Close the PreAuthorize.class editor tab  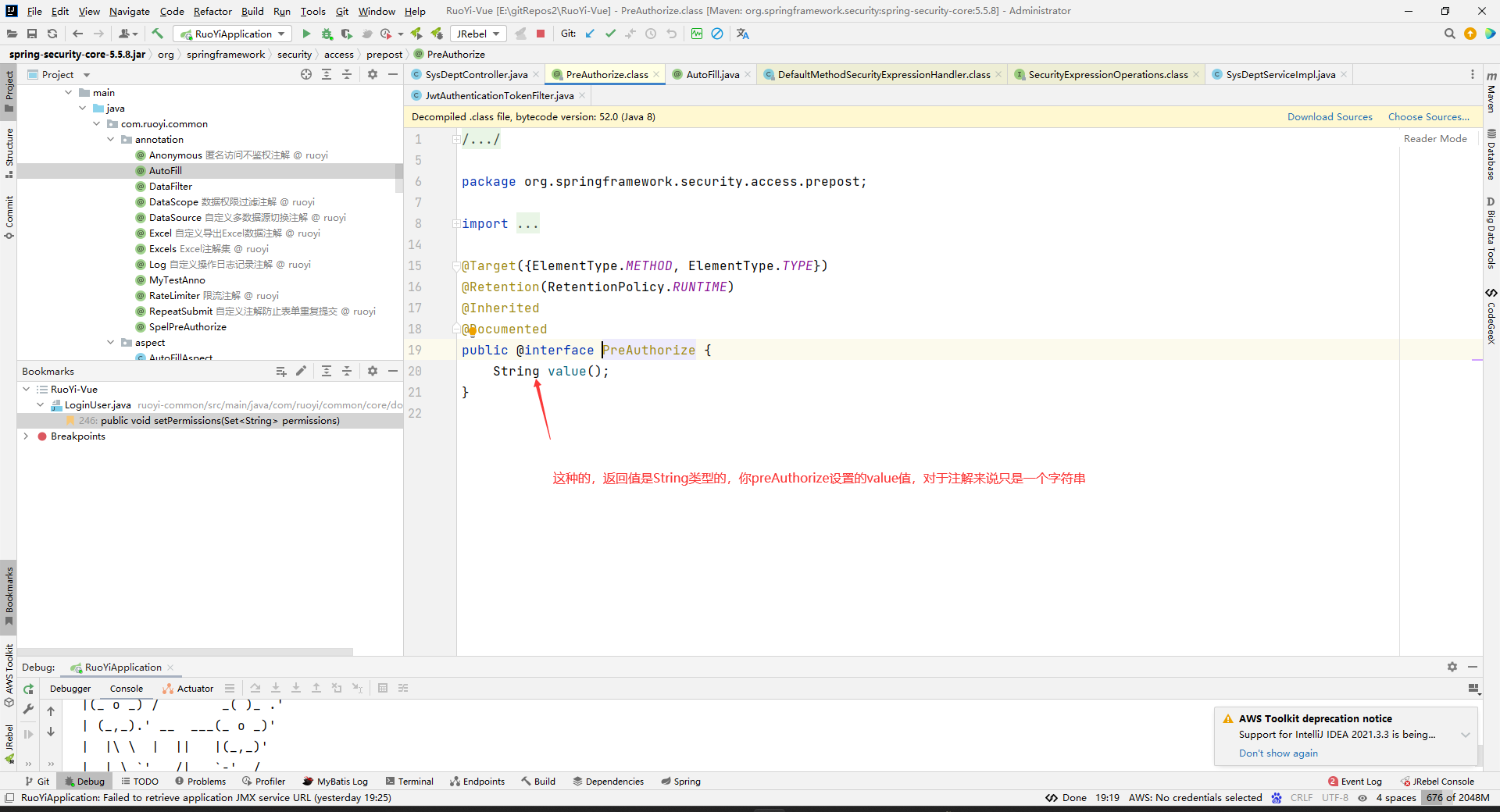point(656,74)
